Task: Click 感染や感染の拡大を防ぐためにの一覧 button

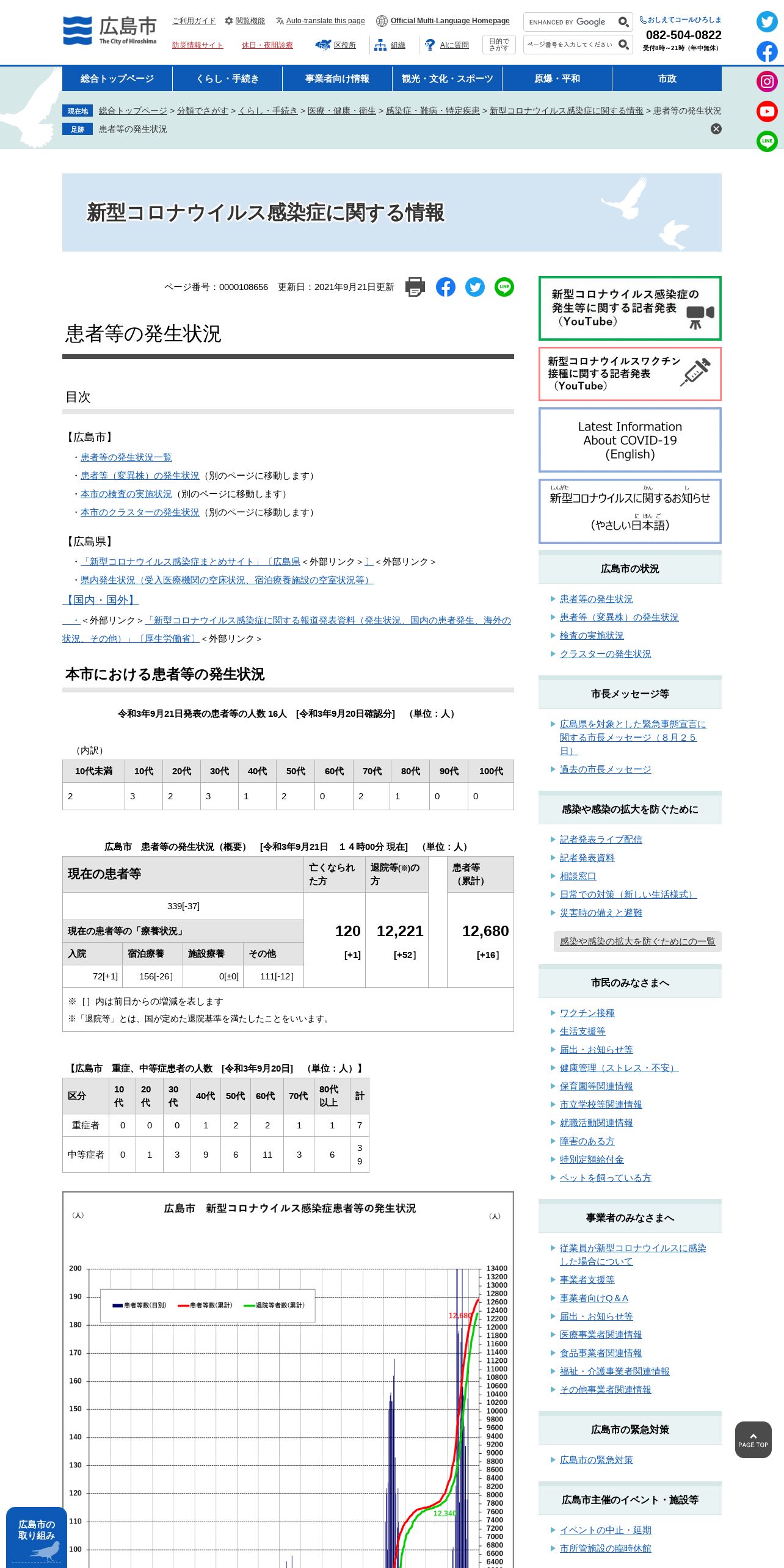Action: click(637, 942)
